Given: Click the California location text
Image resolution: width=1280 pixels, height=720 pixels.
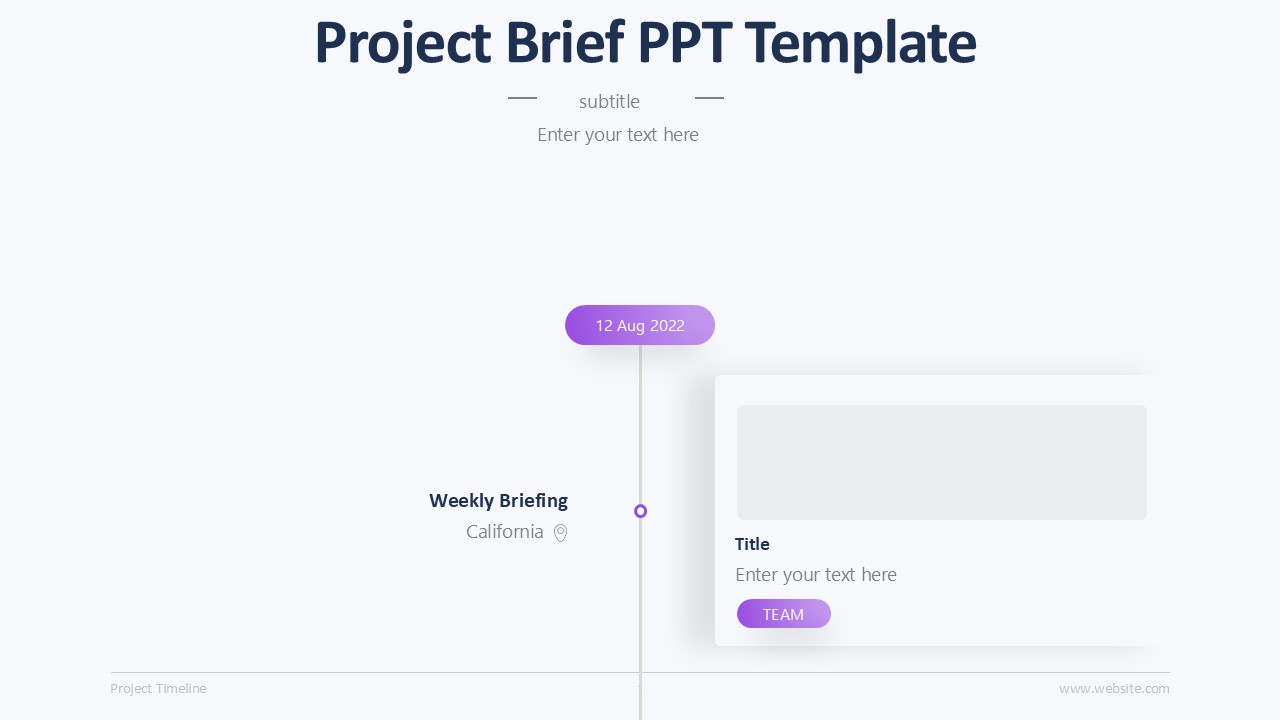Looking at the screenshot, I should [x=504, y=531].
